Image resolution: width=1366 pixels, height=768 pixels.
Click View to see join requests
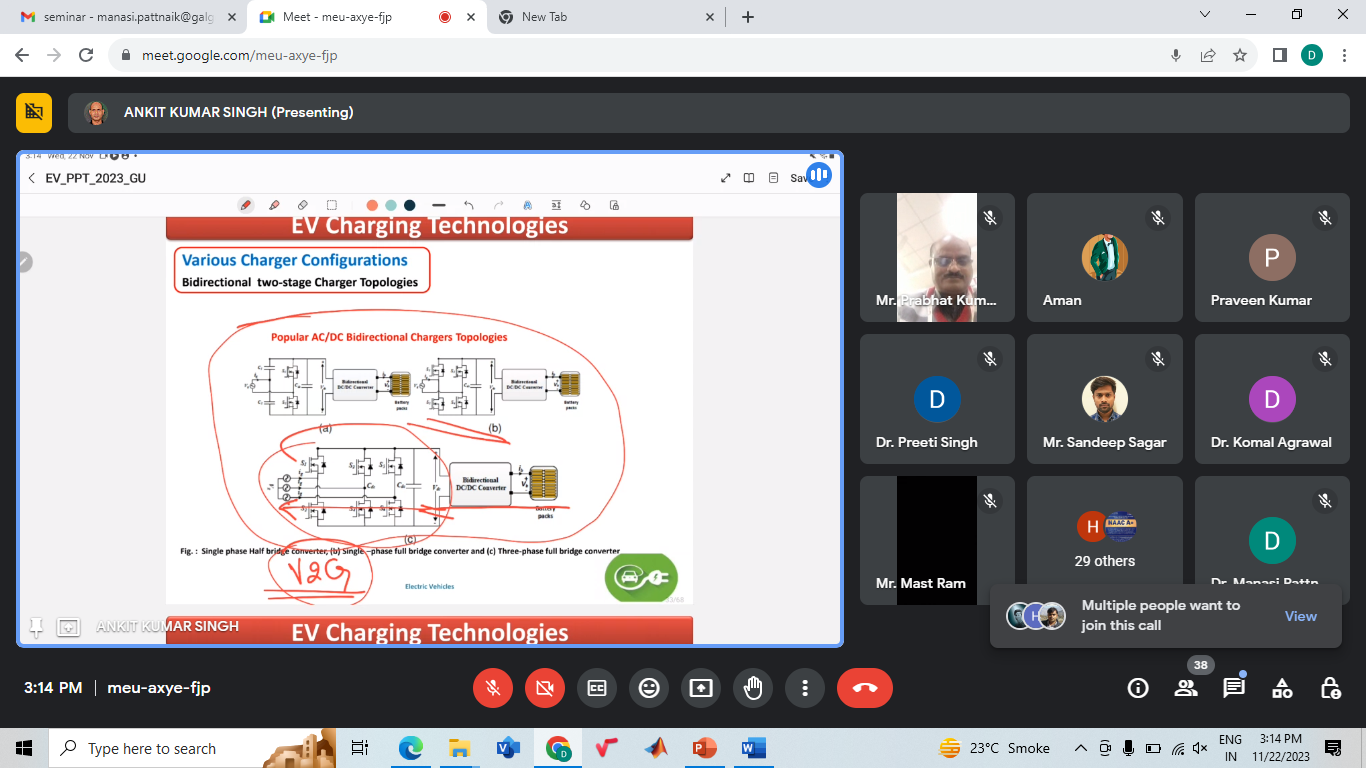1300,616
